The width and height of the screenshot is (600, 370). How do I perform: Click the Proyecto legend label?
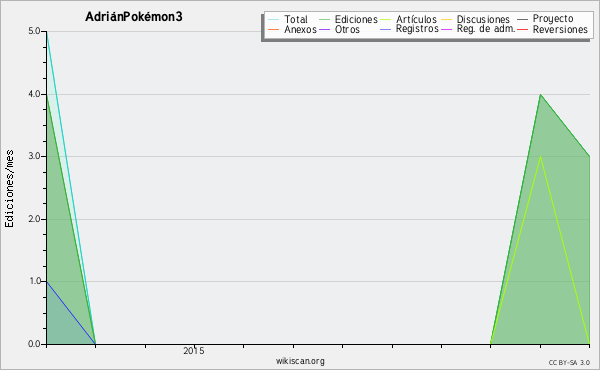[x=553, y=19]
